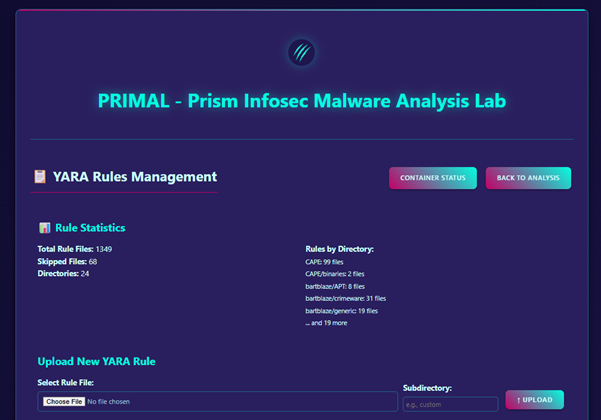
Task: Click 'Skipped Files: 68' text
Action: click(67, 261)
